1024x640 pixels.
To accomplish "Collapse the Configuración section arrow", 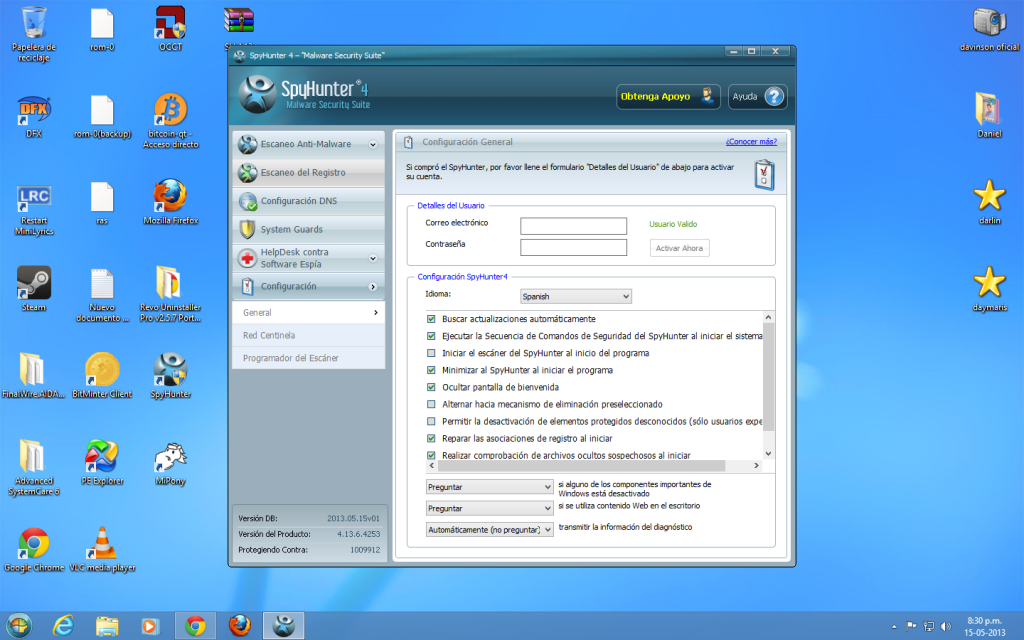I will (373, 287).
